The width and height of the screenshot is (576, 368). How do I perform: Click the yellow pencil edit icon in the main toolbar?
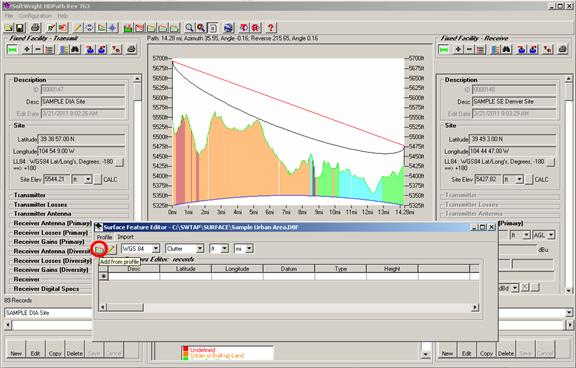point(78,28)
